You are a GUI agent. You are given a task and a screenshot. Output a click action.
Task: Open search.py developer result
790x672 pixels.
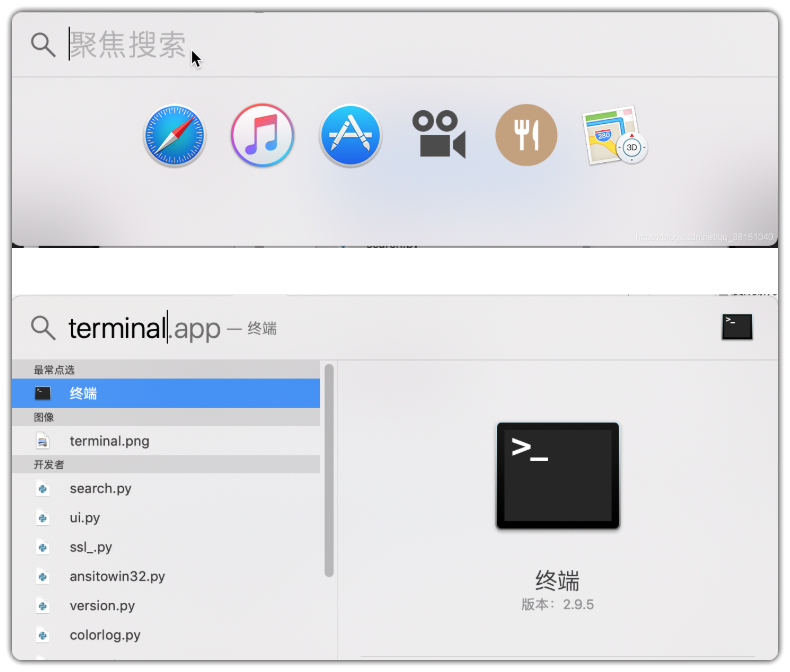[166, 488]
